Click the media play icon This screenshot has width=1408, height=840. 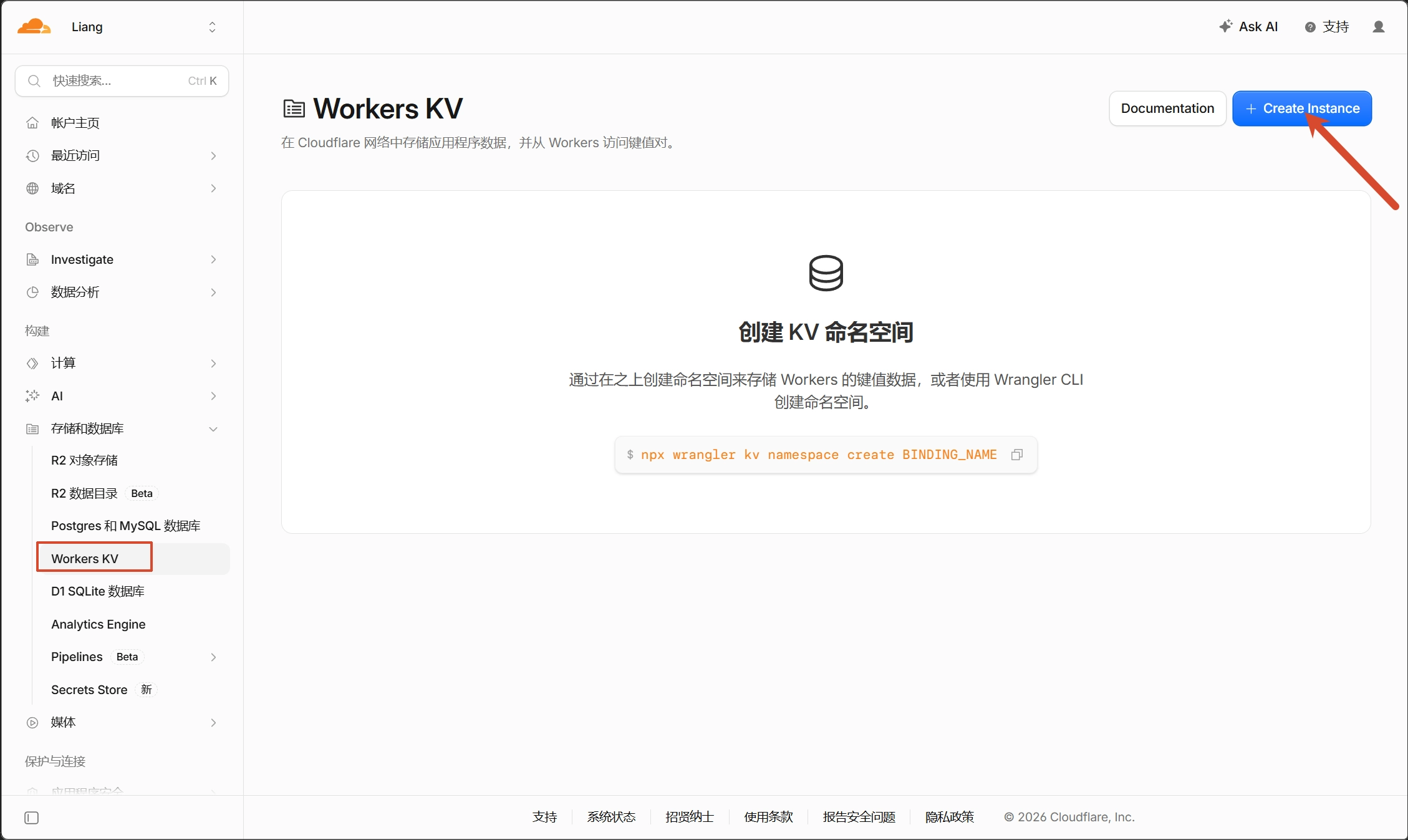[32, 722]
